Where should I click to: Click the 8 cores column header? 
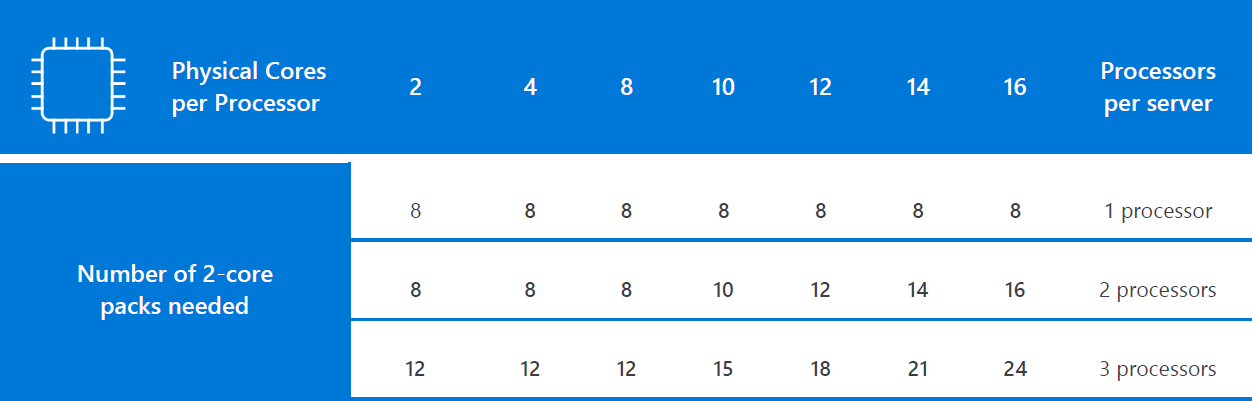coord(626,87)
